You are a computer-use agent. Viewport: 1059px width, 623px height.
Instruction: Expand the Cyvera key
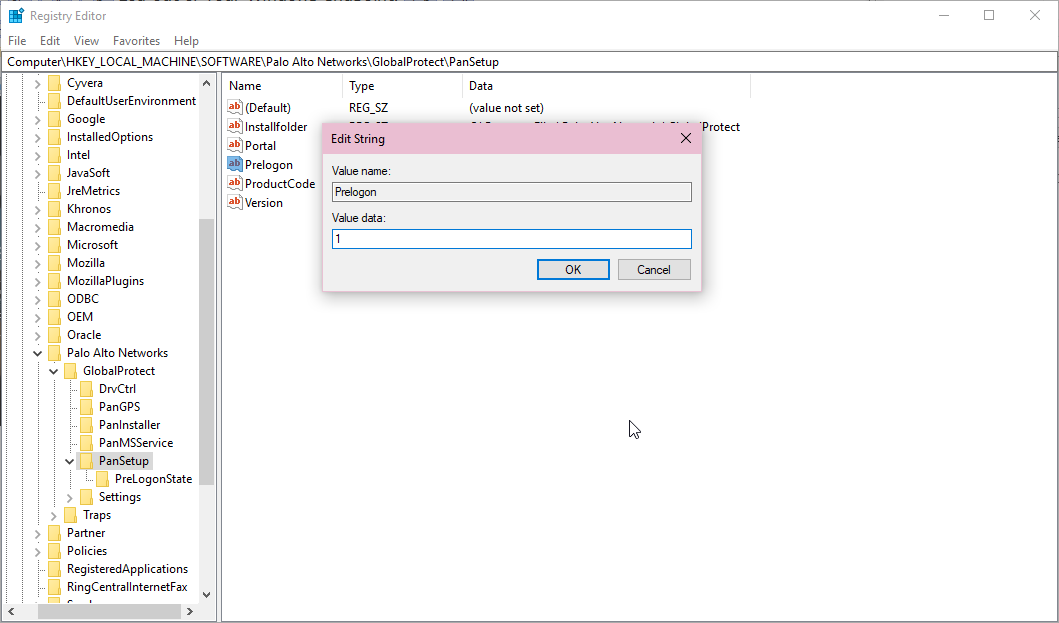[x=38, y=83]
